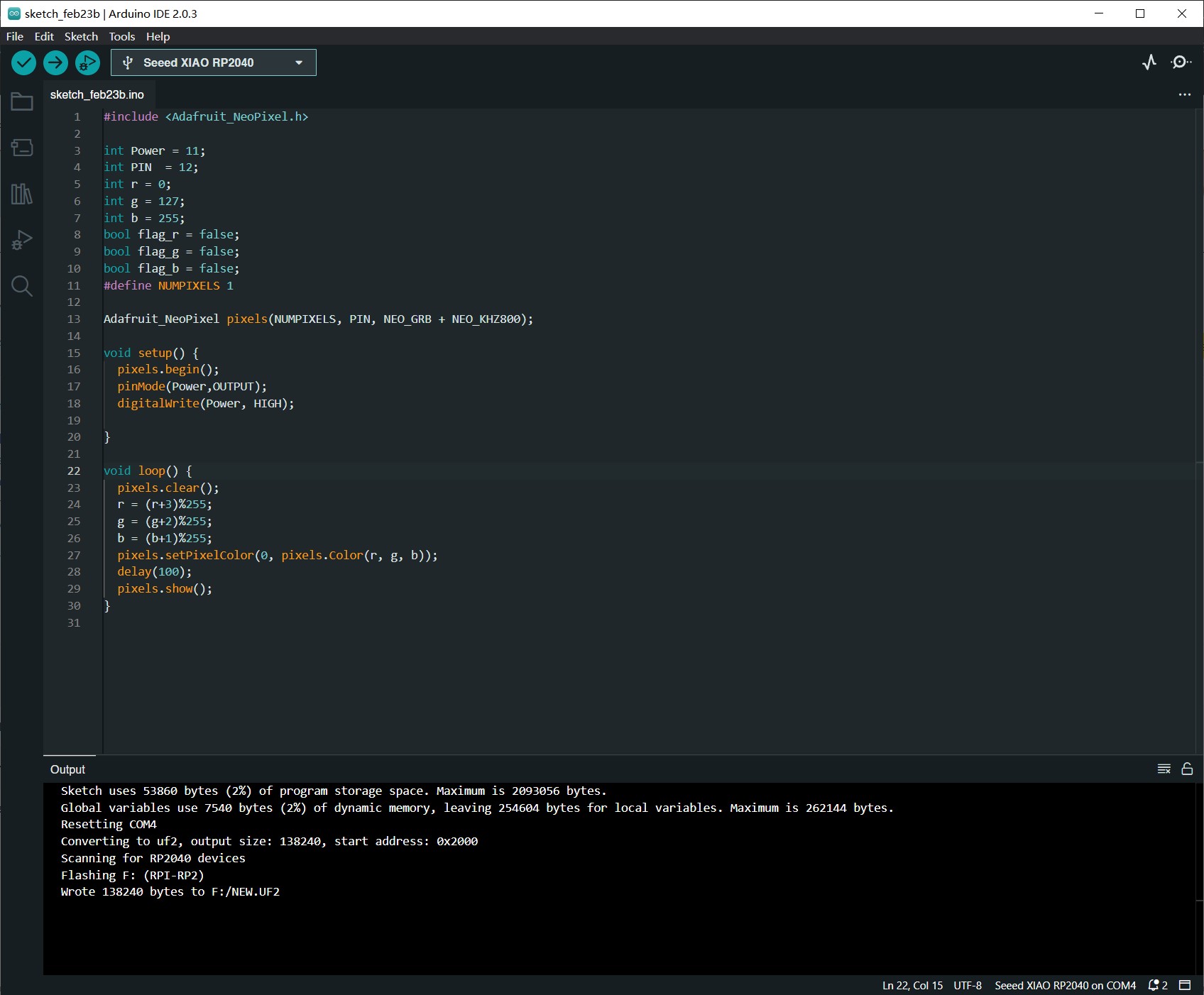Screen dimensions: 1204x995
Task: Open the editor tab three-dots menu
Action: coord(1185,94)
